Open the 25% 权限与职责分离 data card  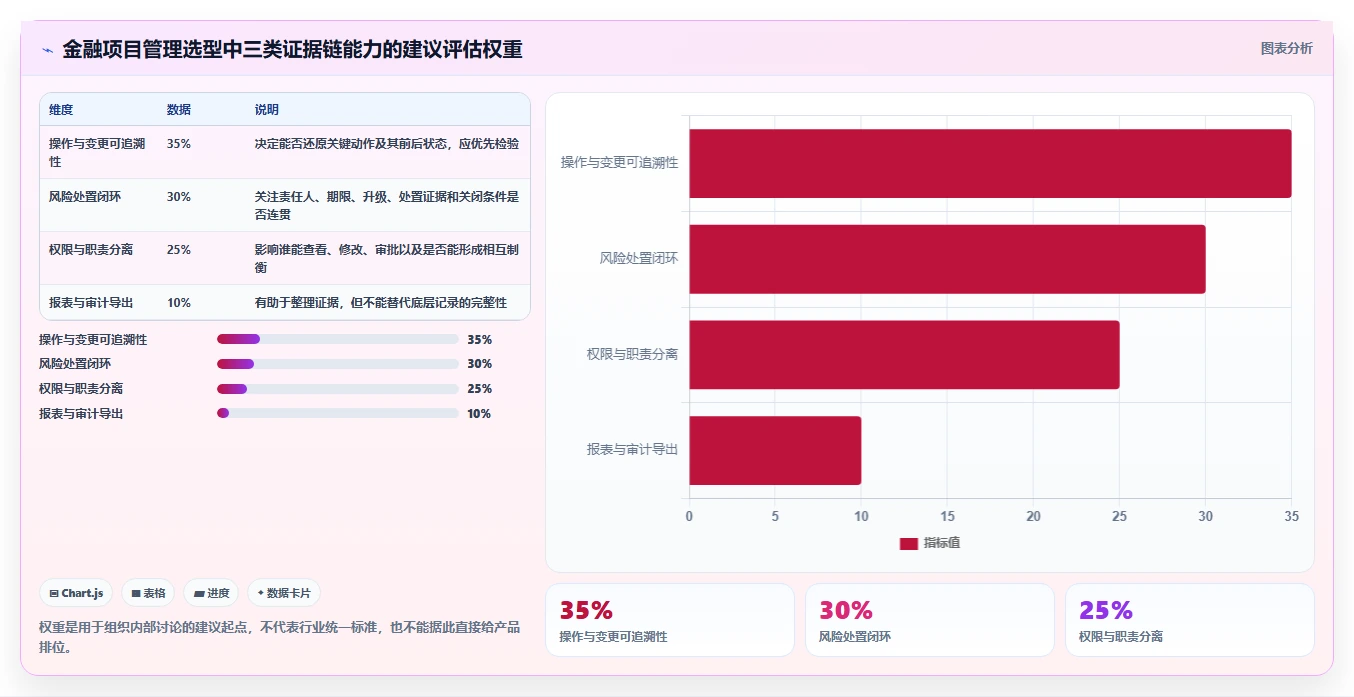[1190, 620]
